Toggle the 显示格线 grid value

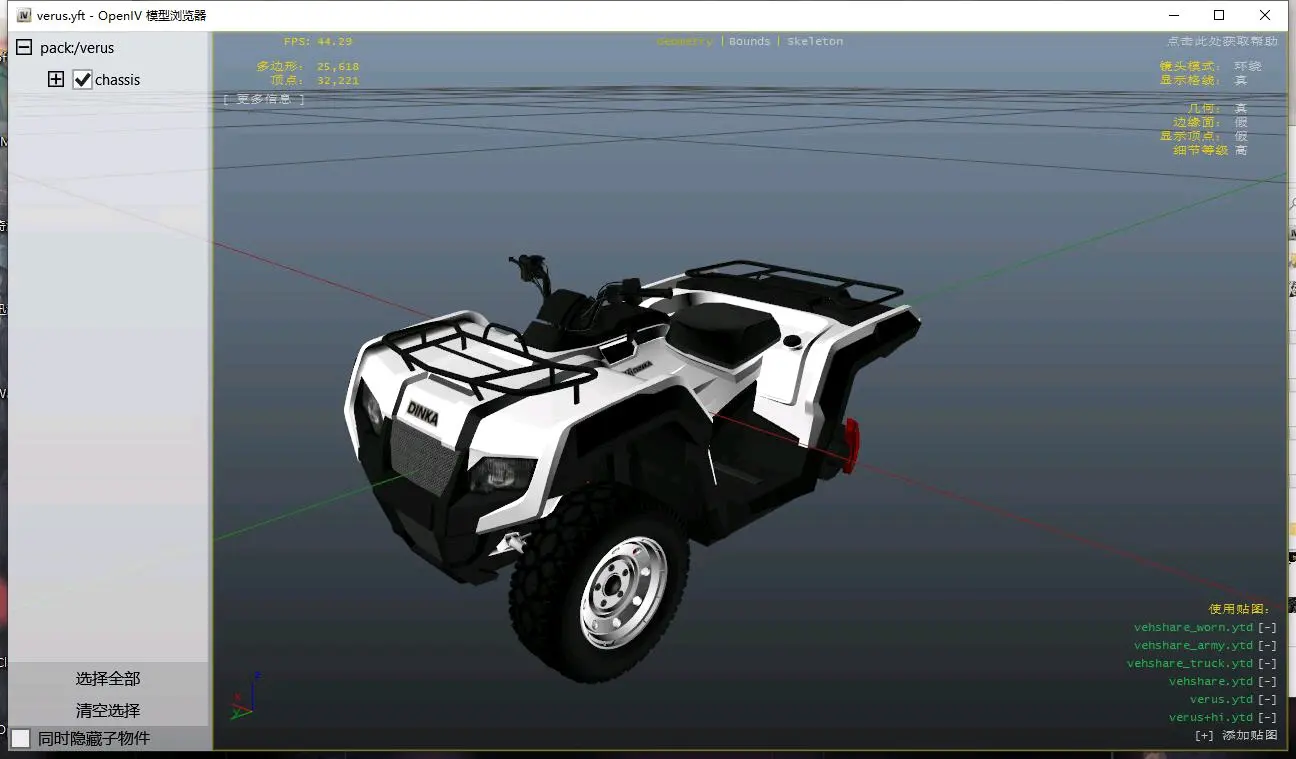[x=1241, y=80]
